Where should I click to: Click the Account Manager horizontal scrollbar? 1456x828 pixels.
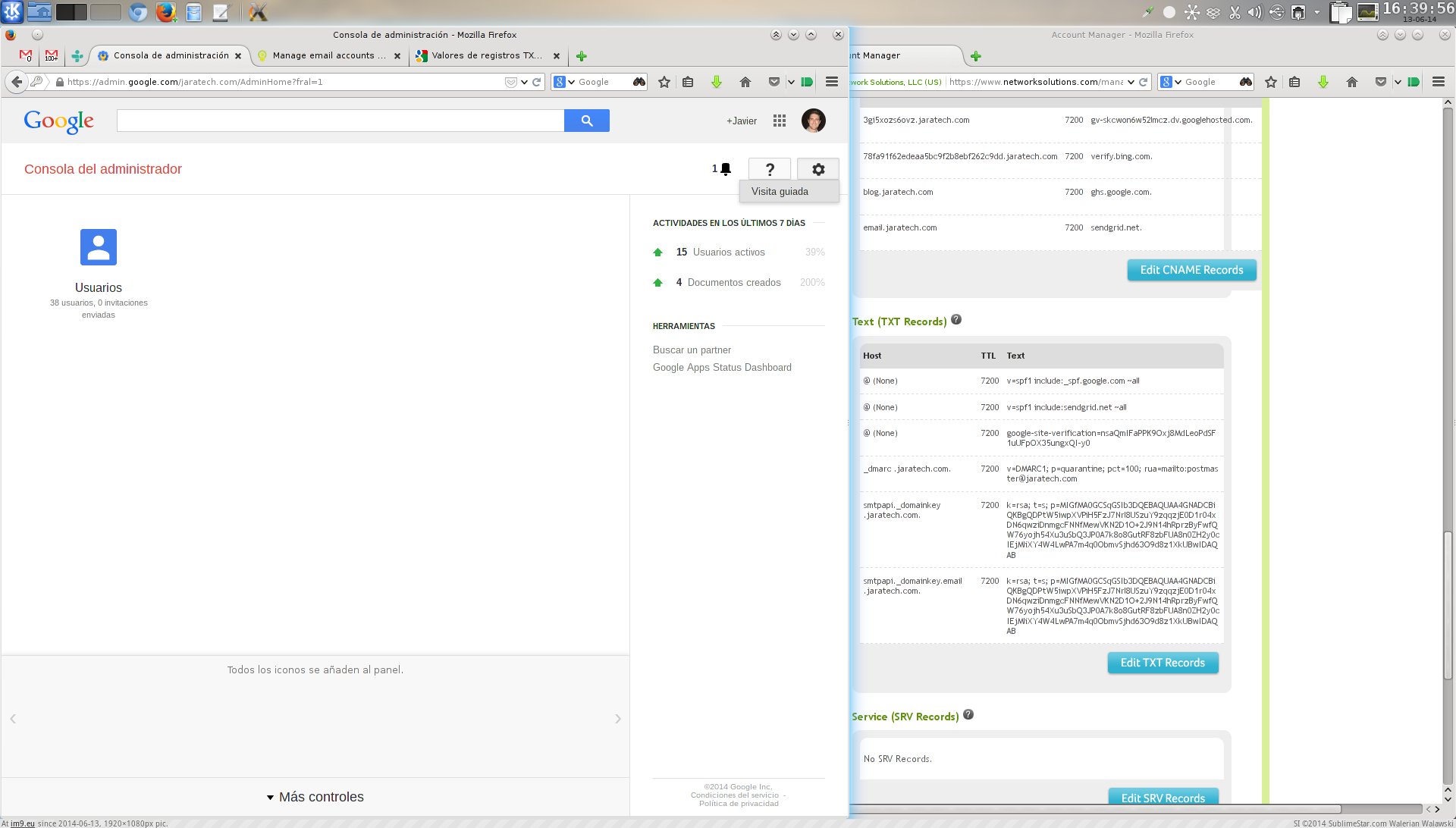1096,809
